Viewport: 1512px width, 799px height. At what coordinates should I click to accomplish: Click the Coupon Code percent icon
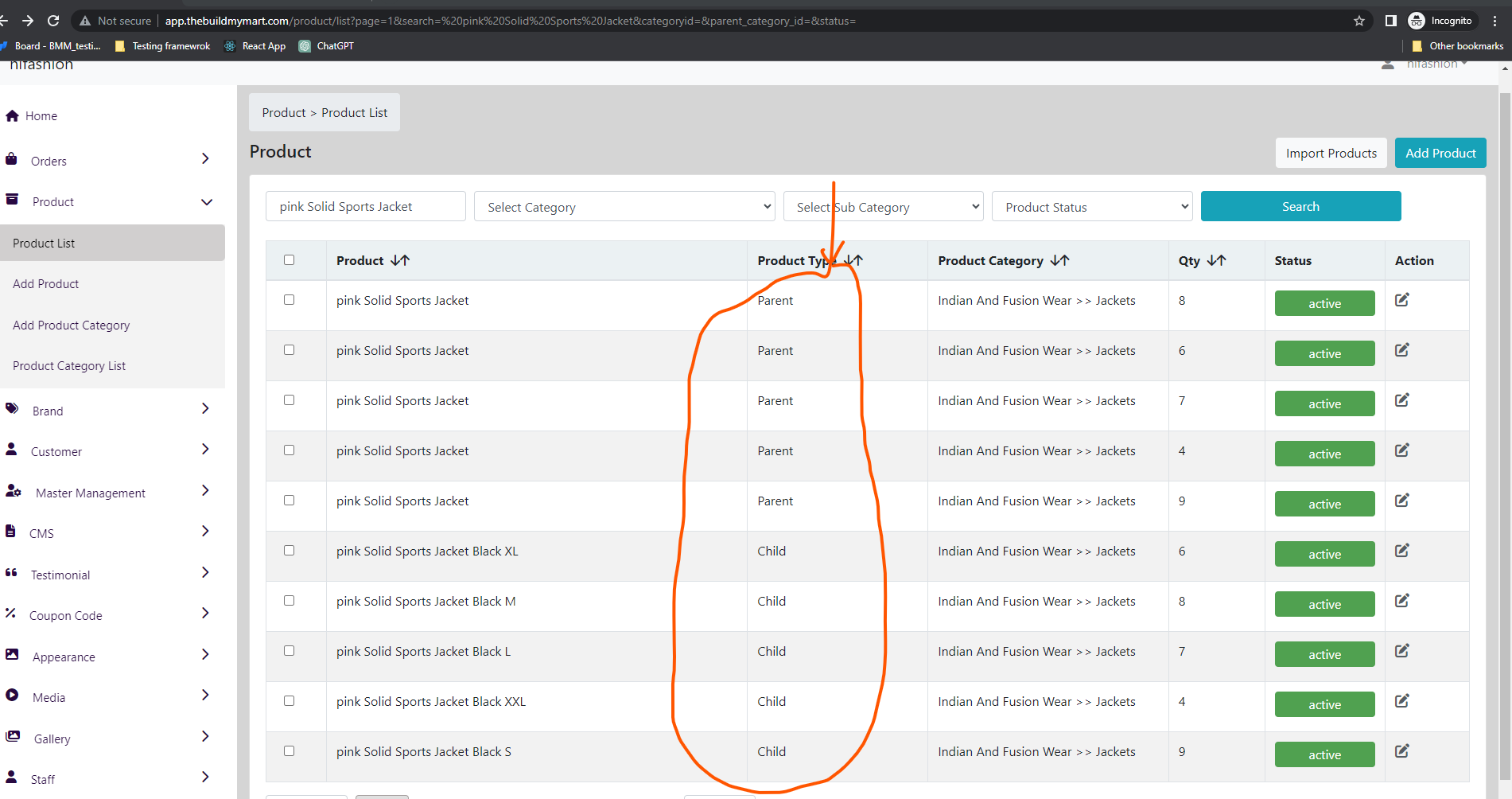10,614
